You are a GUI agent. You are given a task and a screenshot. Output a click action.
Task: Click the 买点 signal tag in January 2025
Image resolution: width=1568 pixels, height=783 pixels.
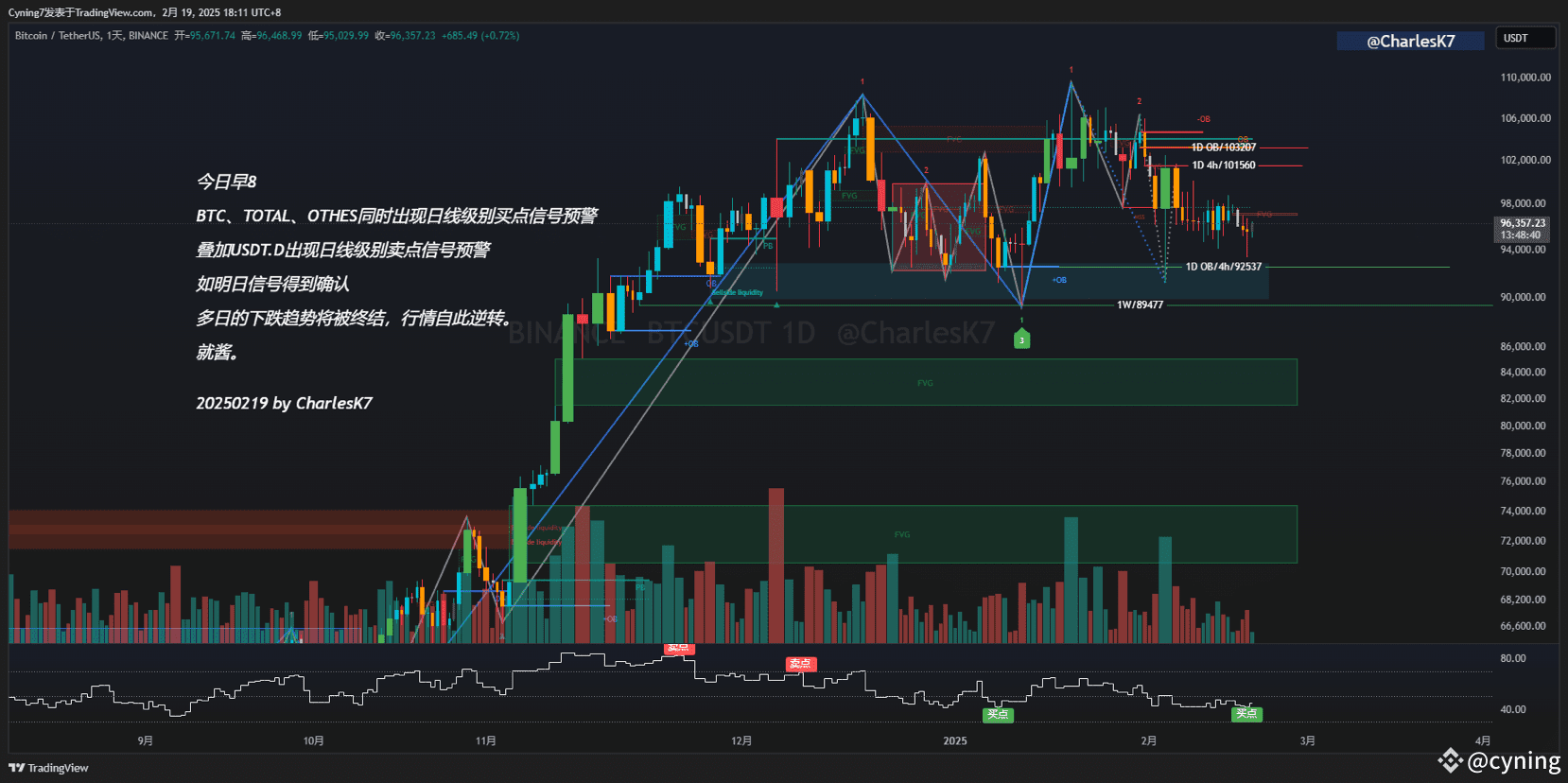pyautogui.click(x=998, y=715)
